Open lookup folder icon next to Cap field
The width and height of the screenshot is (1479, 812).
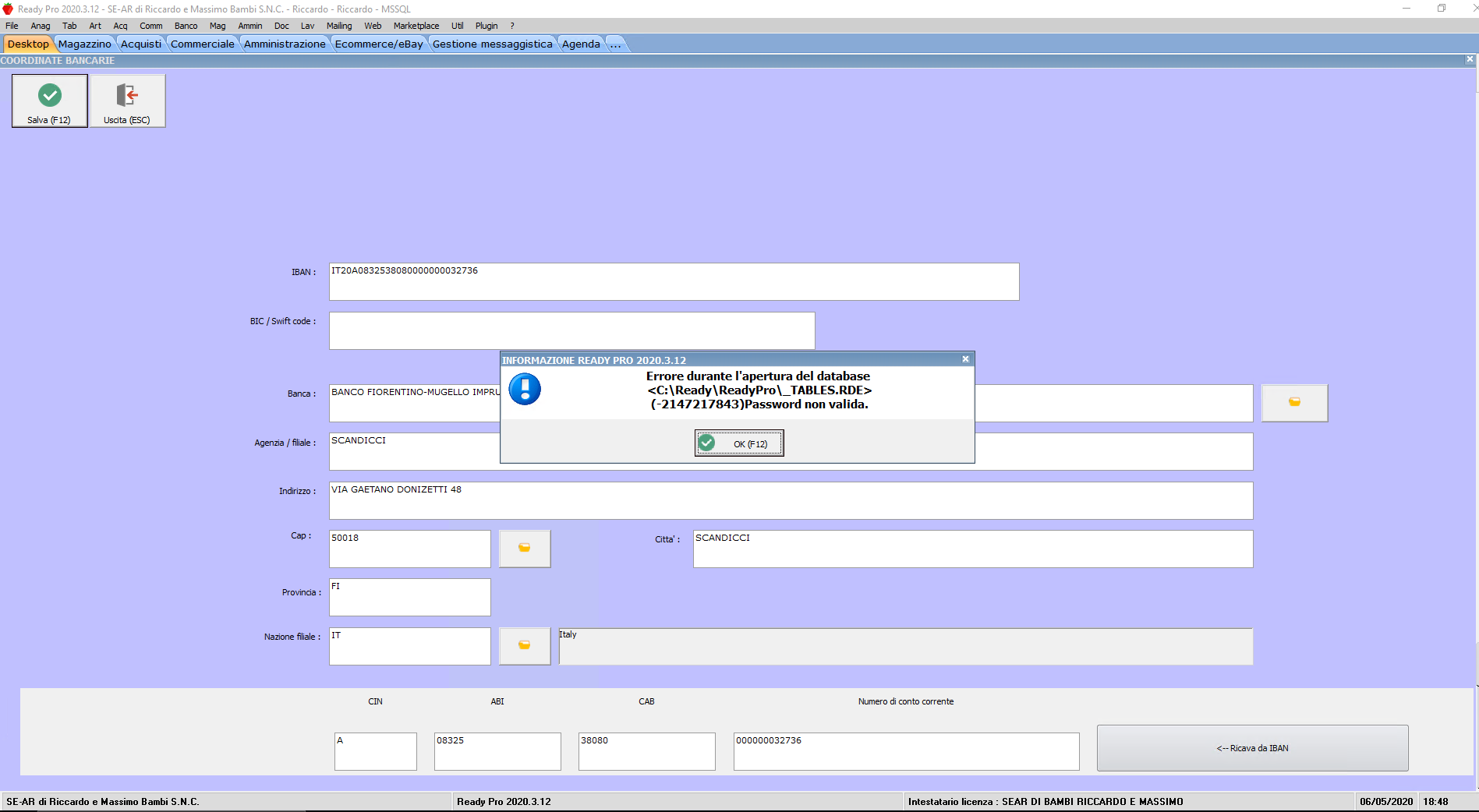coord(525,548)
